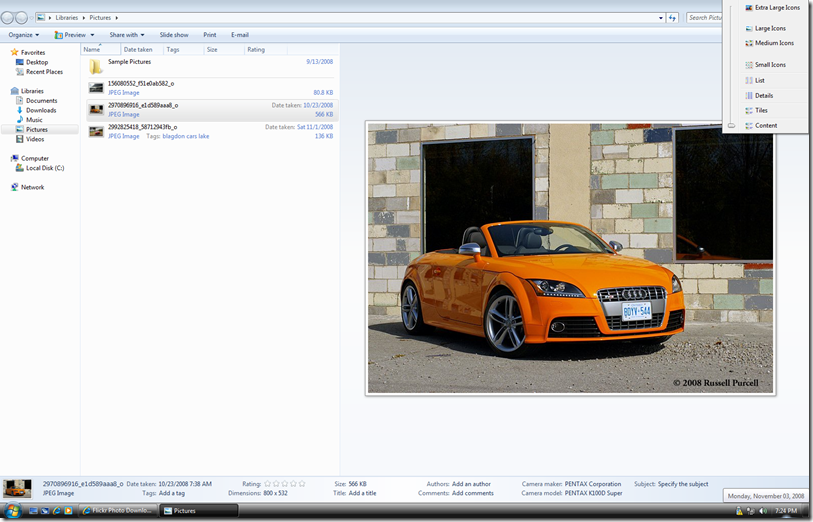Select the Sample Pictures folder icon
813x522 pixels.
pos(96,66)
